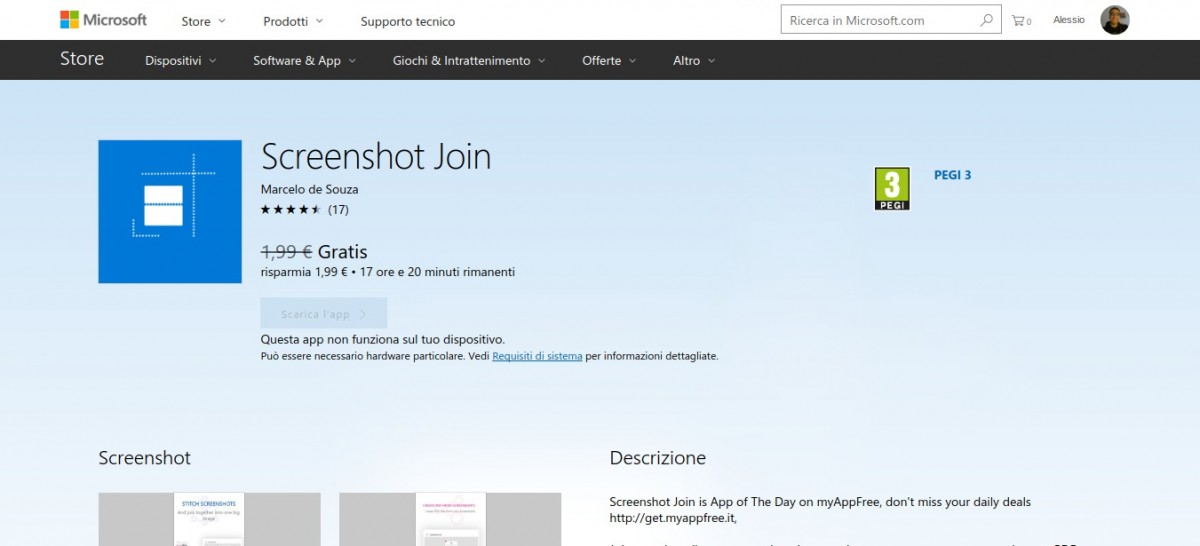Open the shopping cart
1200x546 pixels.
coord(1021,20)
